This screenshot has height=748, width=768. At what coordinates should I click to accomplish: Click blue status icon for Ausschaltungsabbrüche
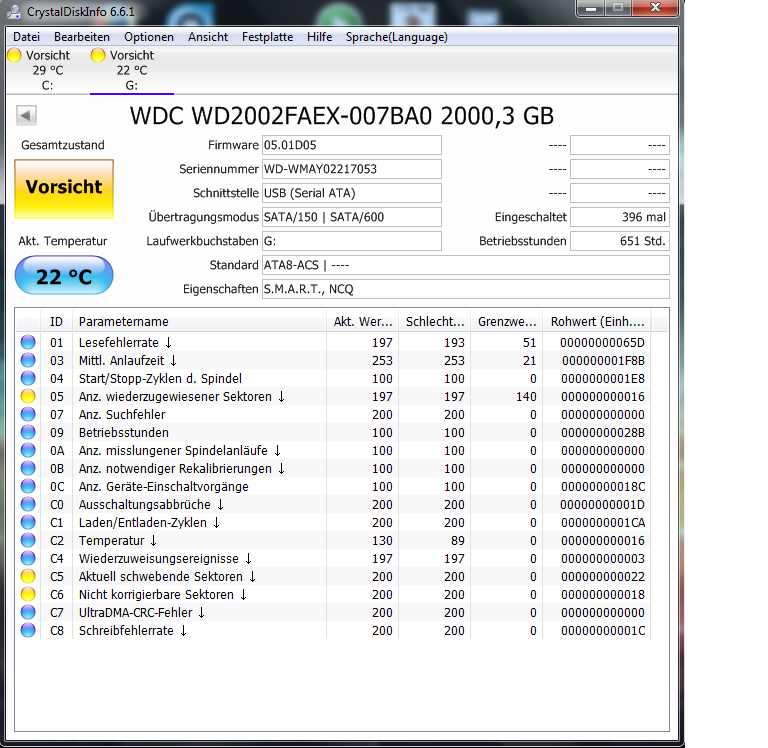28,504
